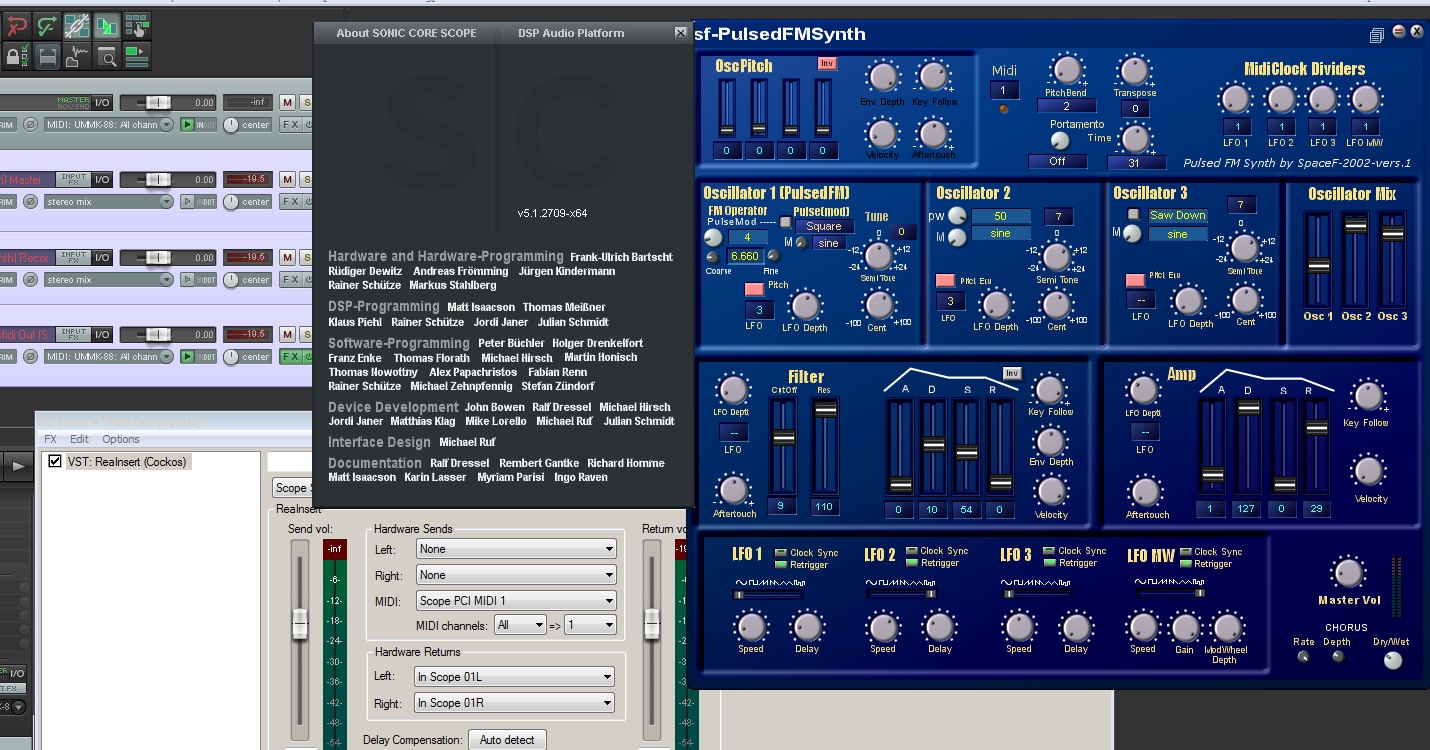1430x750 pixels.
Task: Toggle the lock settings padlock icon
Action: point(16,56)
